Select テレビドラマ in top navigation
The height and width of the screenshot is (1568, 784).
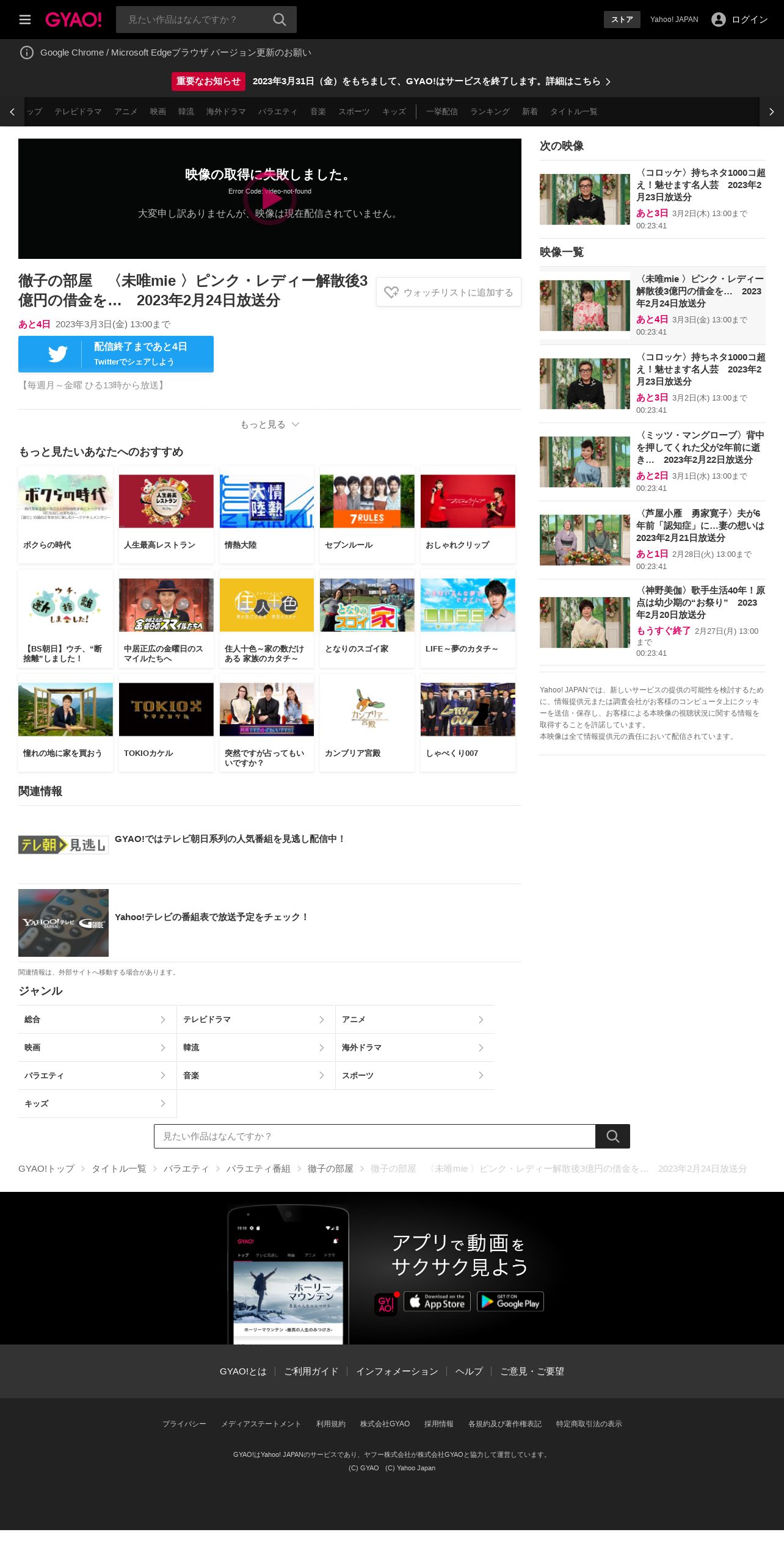pos(78,112)
